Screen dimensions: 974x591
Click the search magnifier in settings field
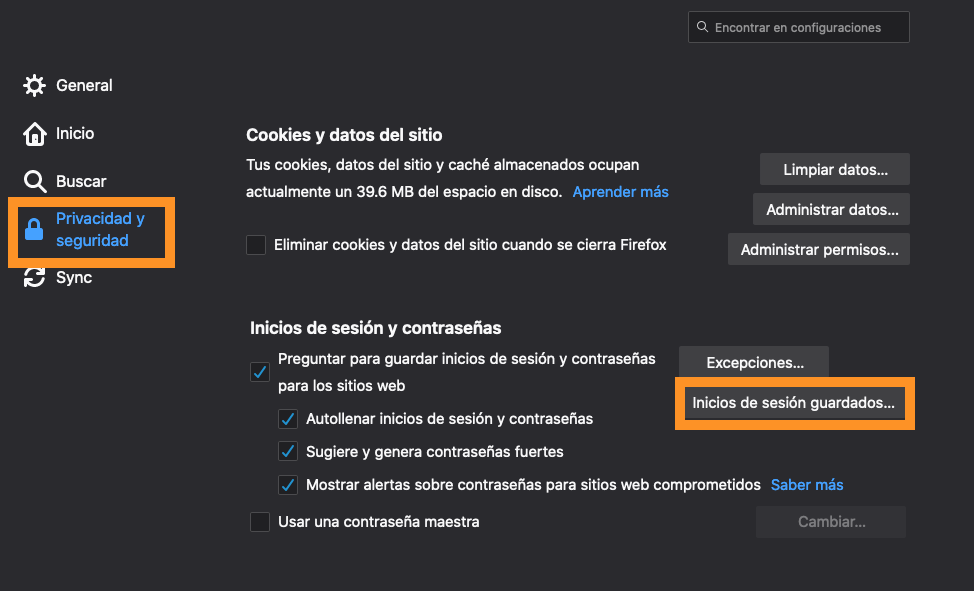(703, 28)
